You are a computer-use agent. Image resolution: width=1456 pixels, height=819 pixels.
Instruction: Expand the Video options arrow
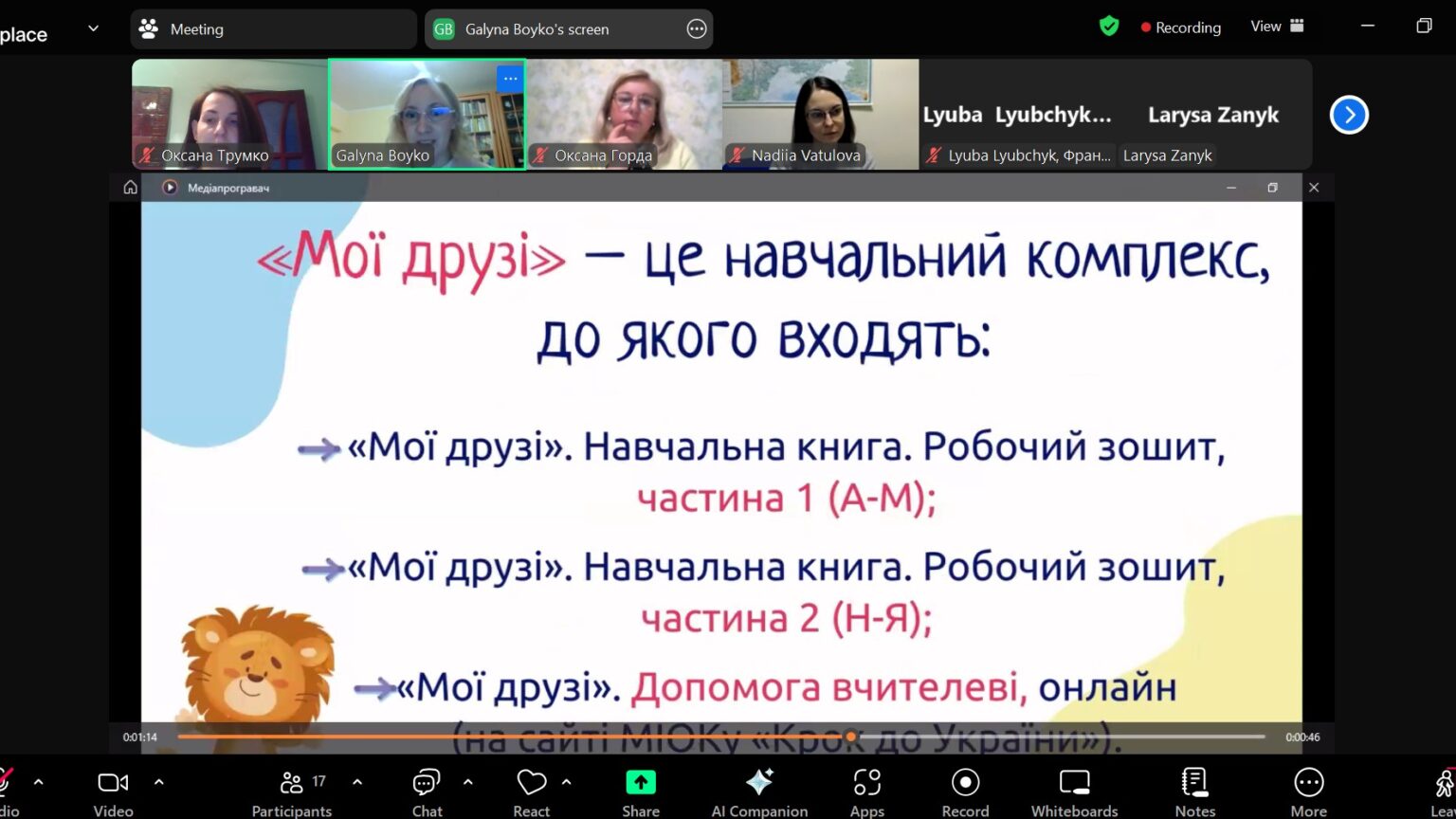158,782
